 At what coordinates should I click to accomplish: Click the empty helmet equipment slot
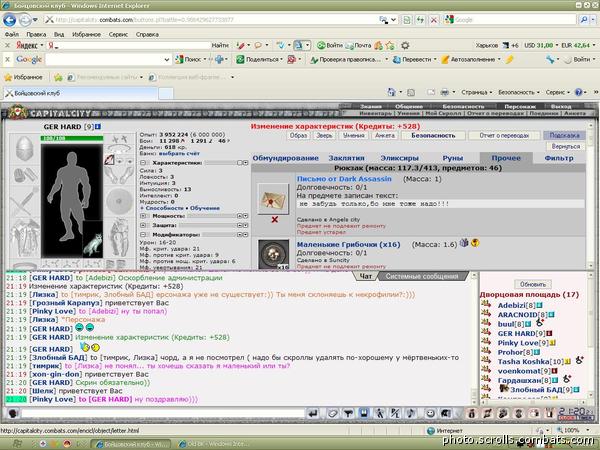click(24, 148)
